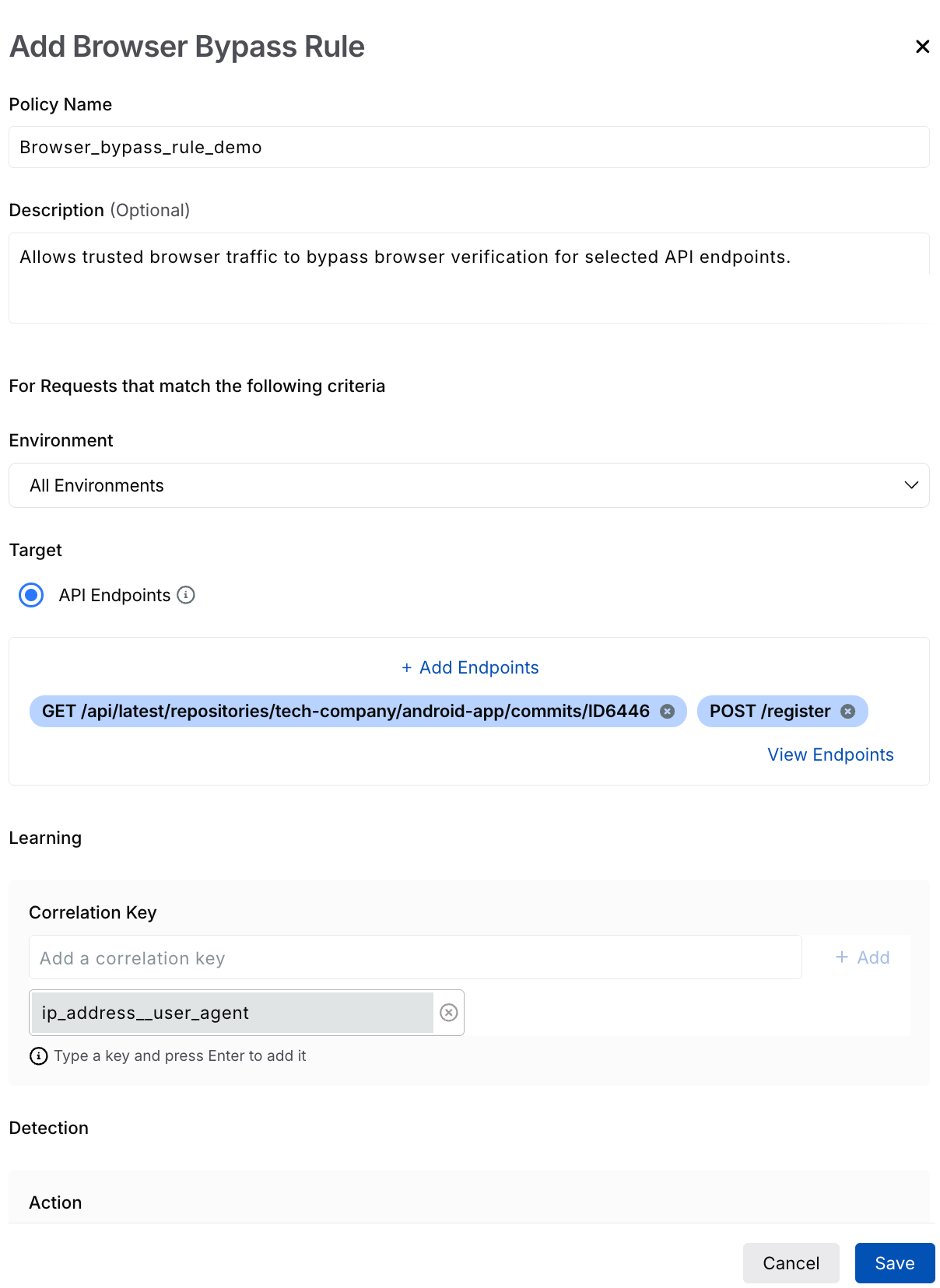Click the Add correlation key button
940x1288 pixels.
pos(862,957)
